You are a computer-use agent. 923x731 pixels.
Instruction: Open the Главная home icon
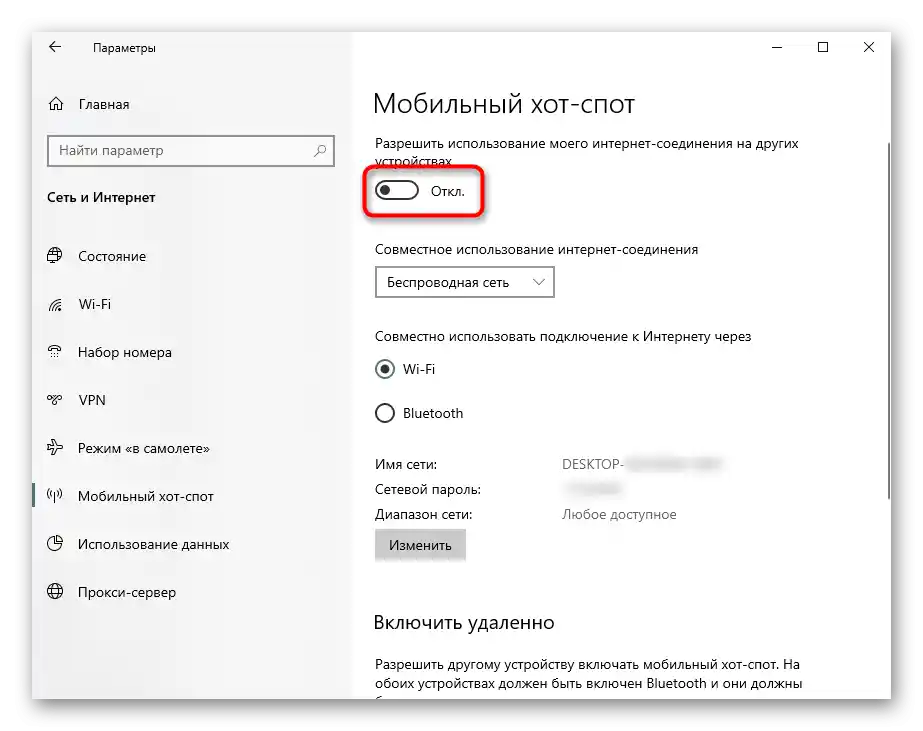(x=56, y=104)
